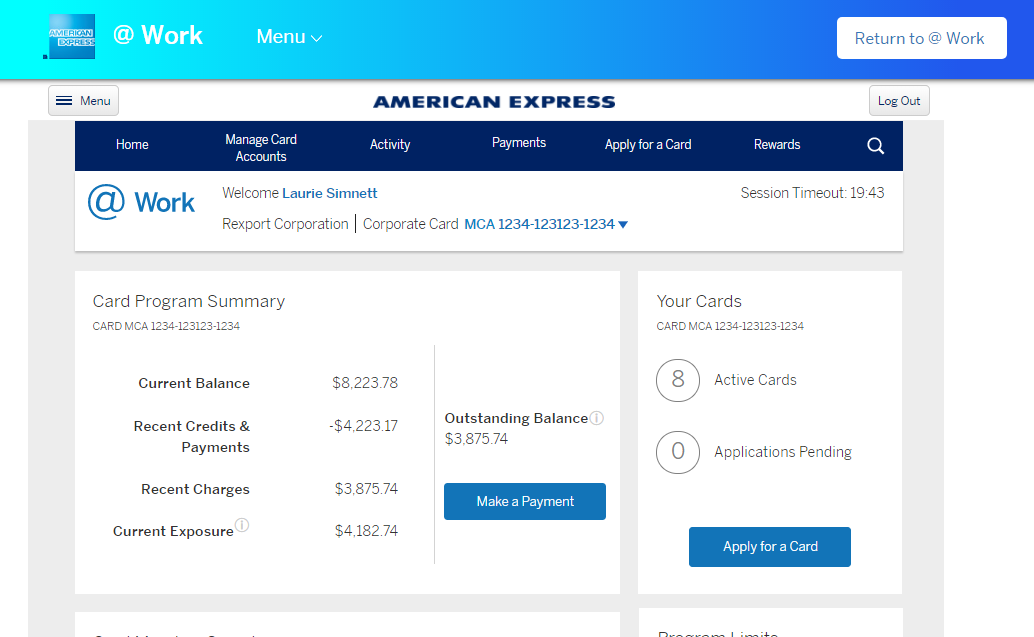
Task: Click the Log Out button
Action: (899, 101)
